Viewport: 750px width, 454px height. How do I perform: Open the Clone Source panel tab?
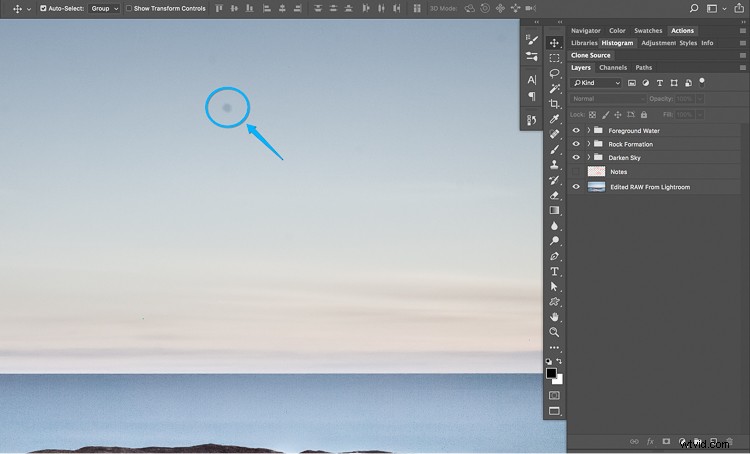click(x=590, y=55)
